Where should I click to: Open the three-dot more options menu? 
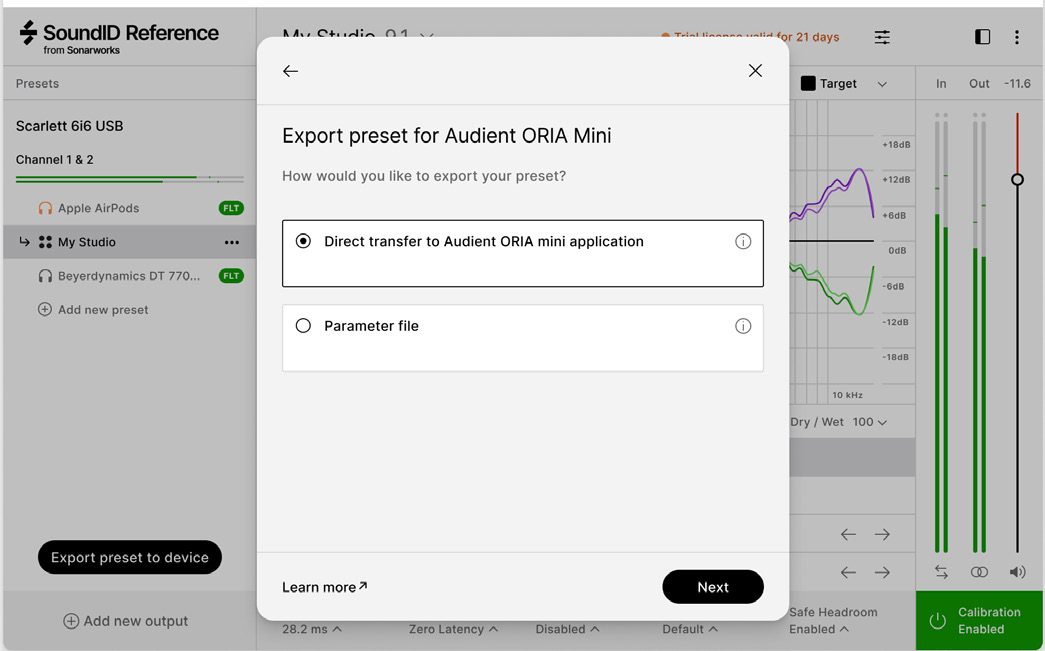tap(1017, 37)
